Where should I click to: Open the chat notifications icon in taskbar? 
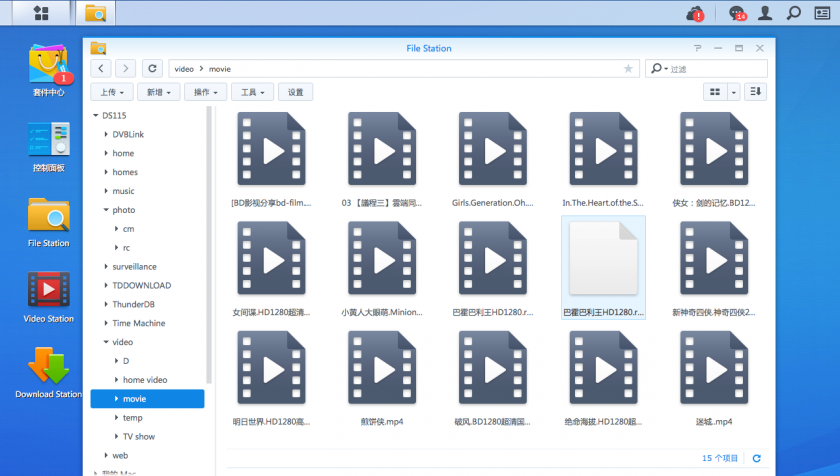tap(738, 13)
